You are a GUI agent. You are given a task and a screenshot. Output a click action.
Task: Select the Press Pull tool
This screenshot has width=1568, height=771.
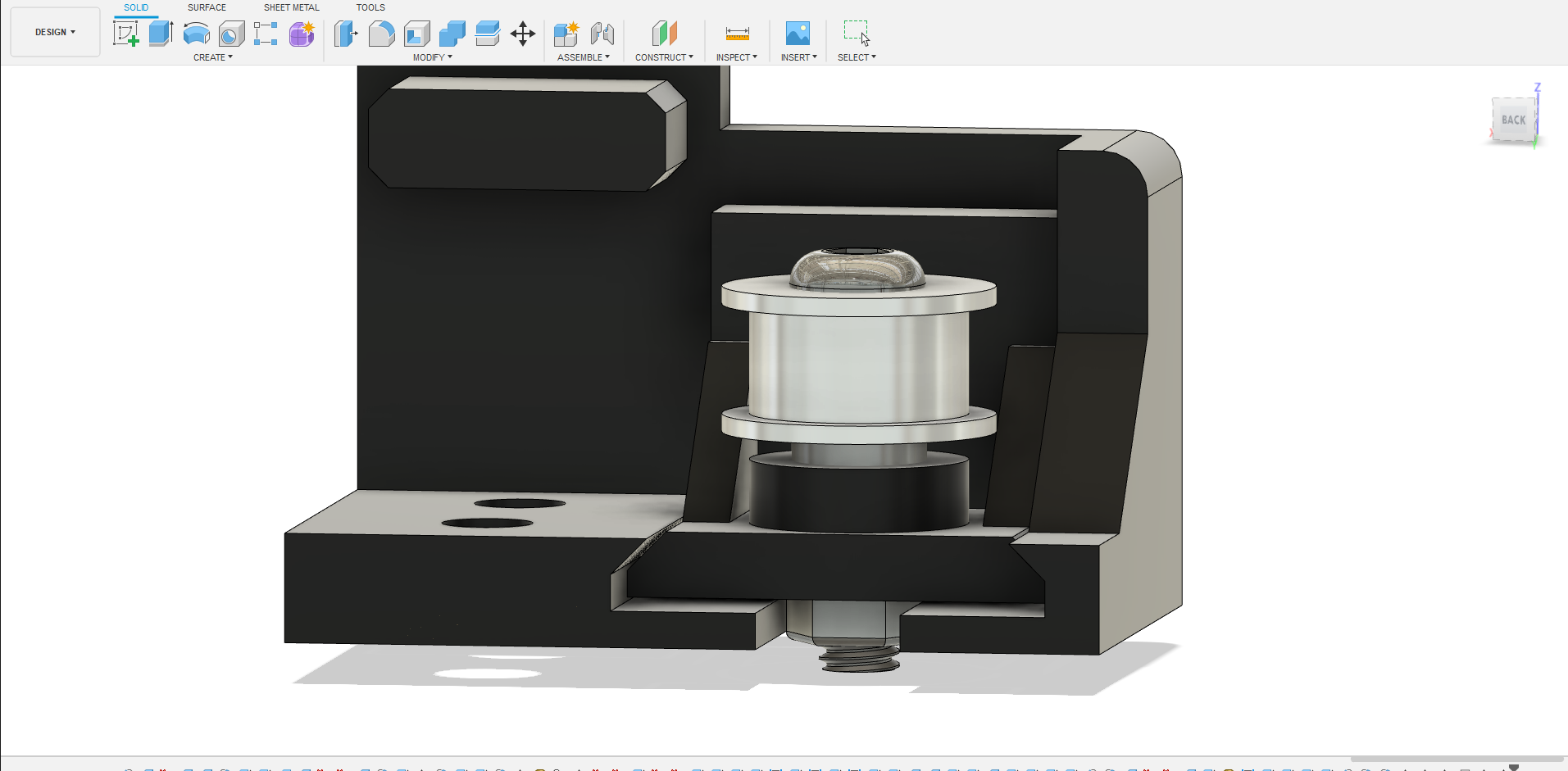346,34
